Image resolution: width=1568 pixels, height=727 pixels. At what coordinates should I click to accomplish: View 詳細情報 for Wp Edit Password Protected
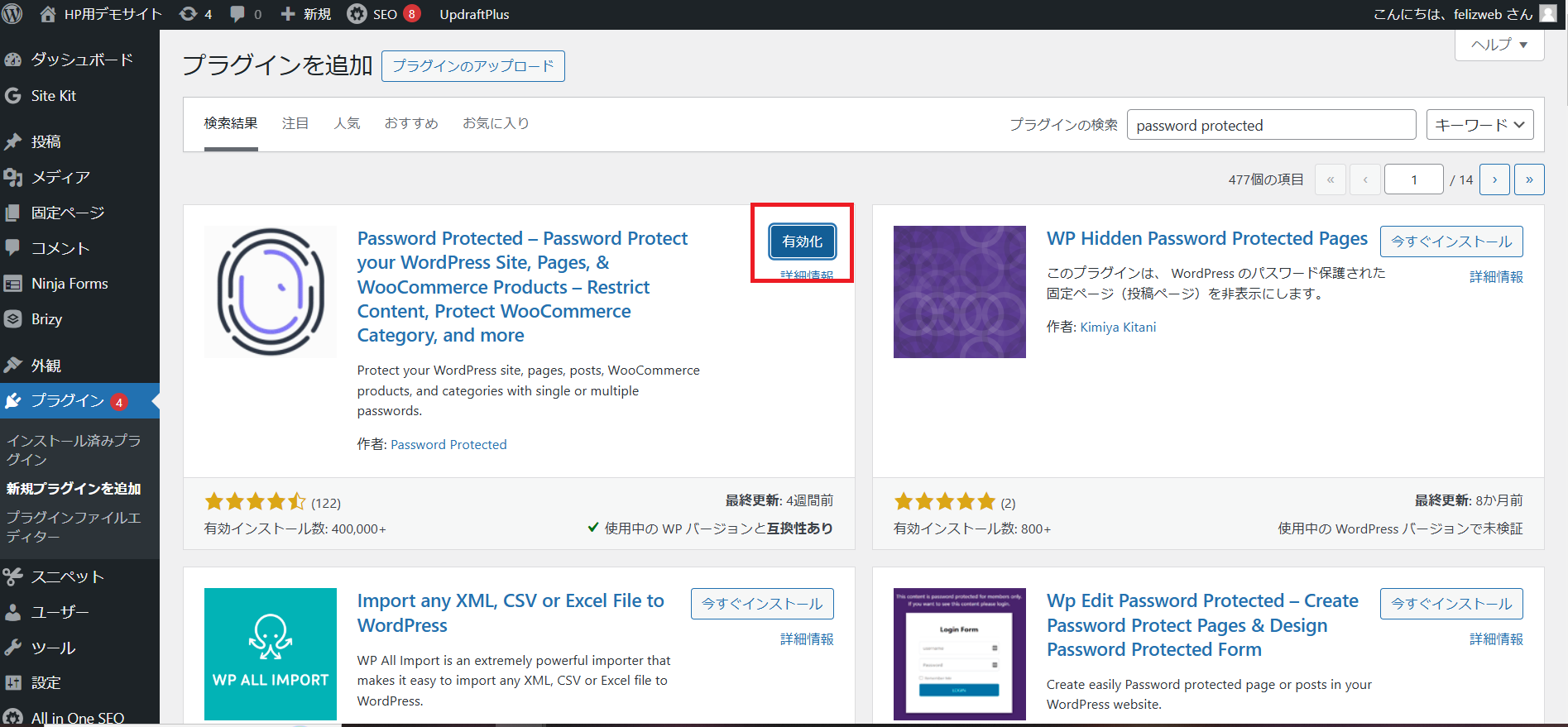pos(1496,639)
